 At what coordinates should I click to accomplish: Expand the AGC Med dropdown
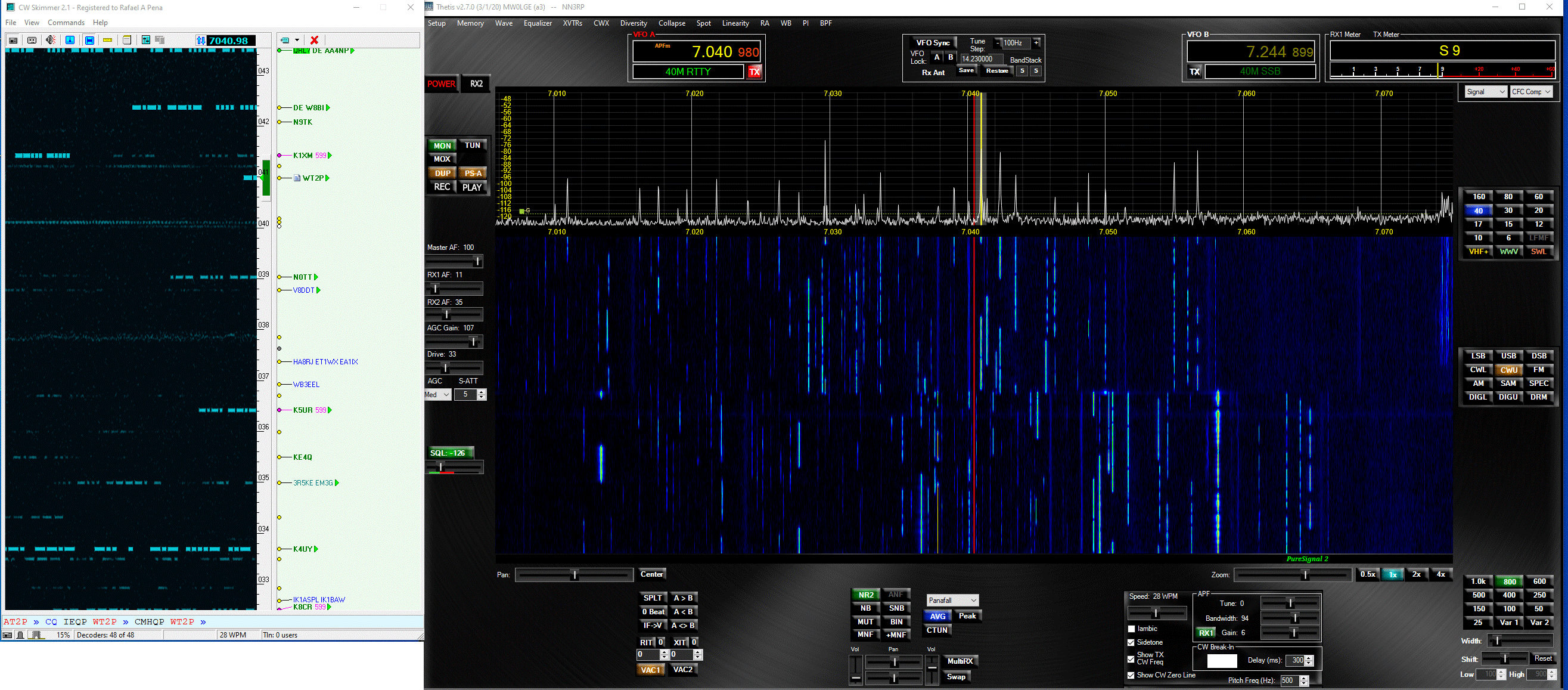point(437,395)
